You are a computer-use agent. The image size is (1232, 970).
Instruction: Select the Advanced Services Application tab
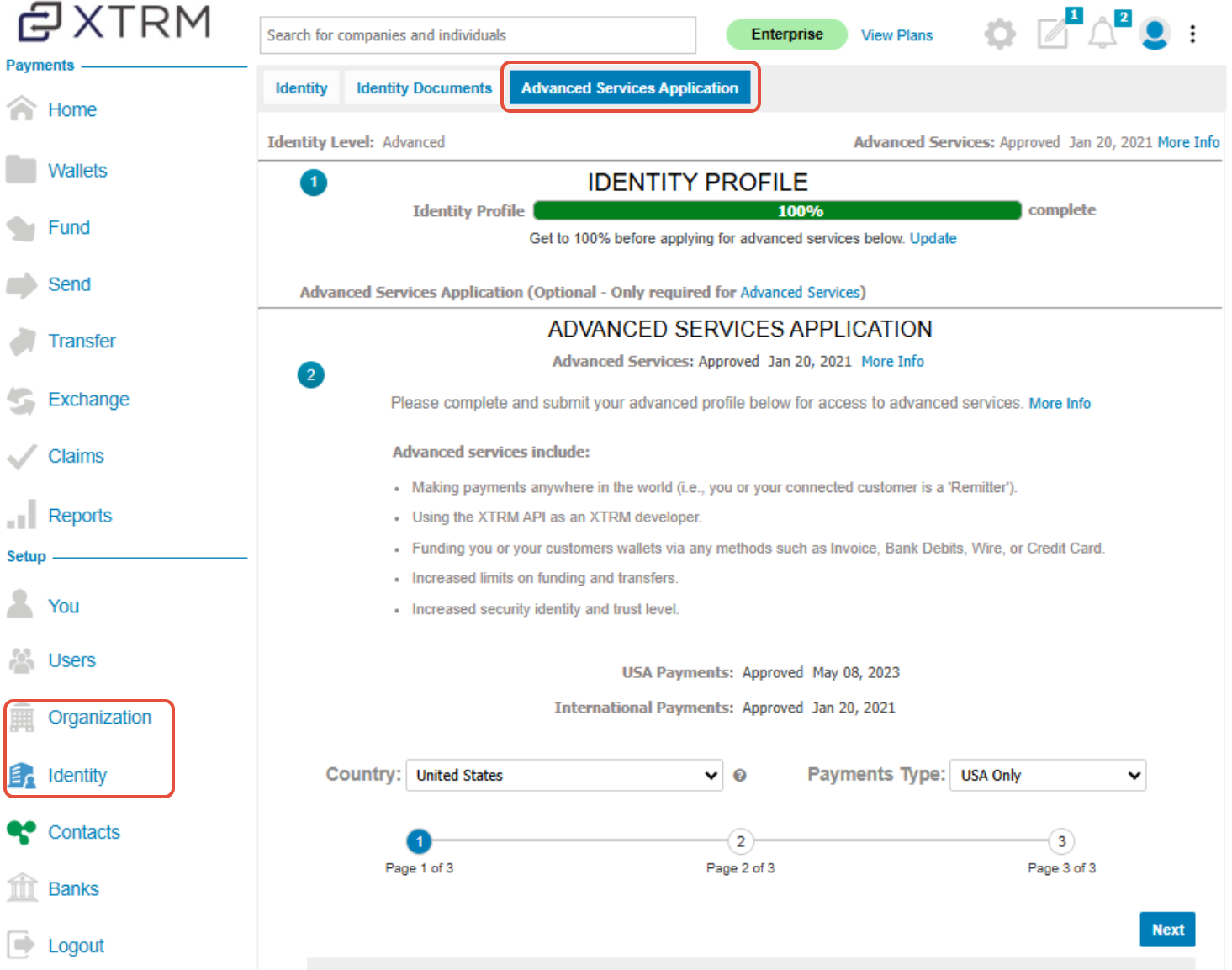(x=630, y=87)
